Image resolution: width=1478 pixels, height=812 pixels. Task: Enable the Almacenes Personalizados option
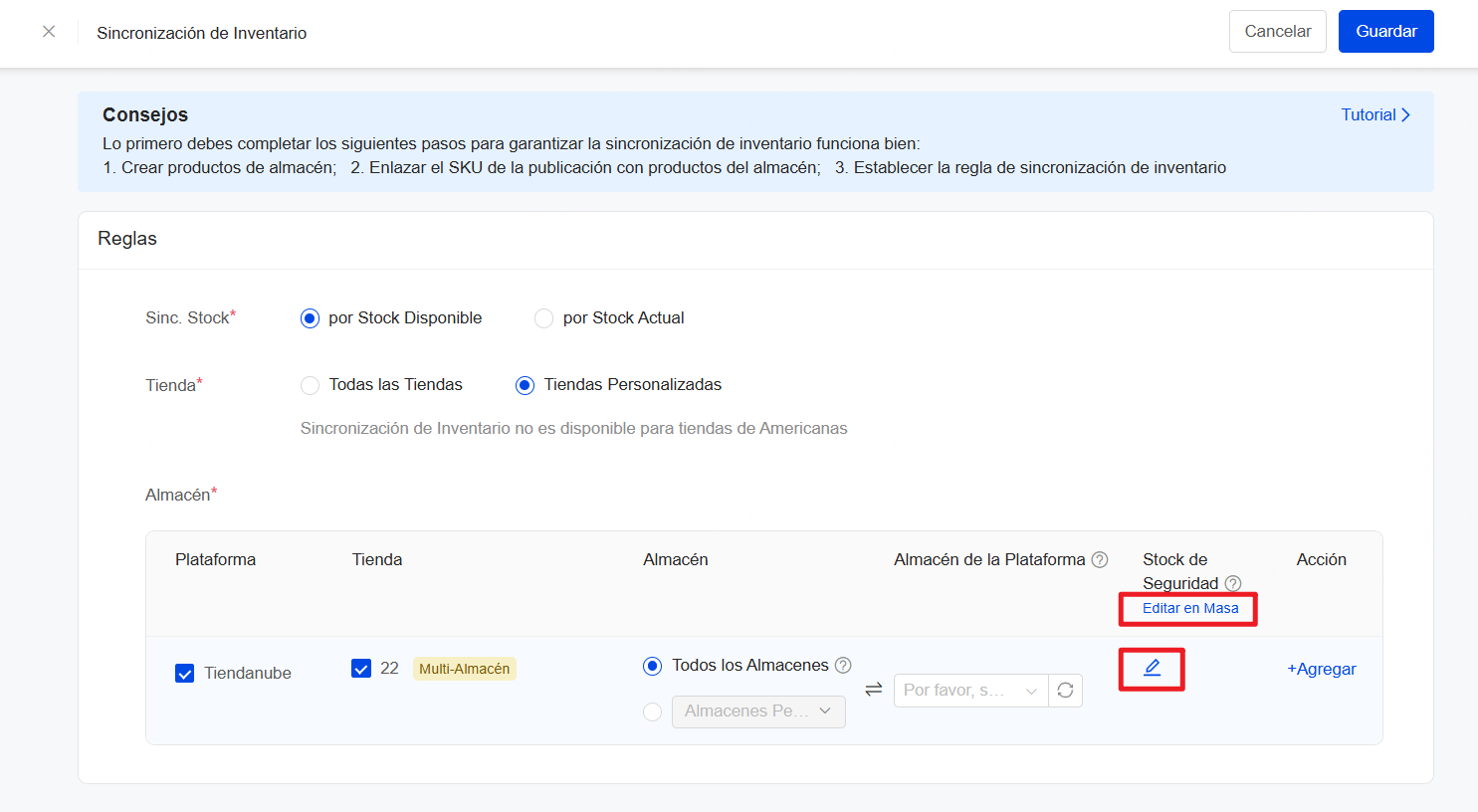tap(653, 711)
